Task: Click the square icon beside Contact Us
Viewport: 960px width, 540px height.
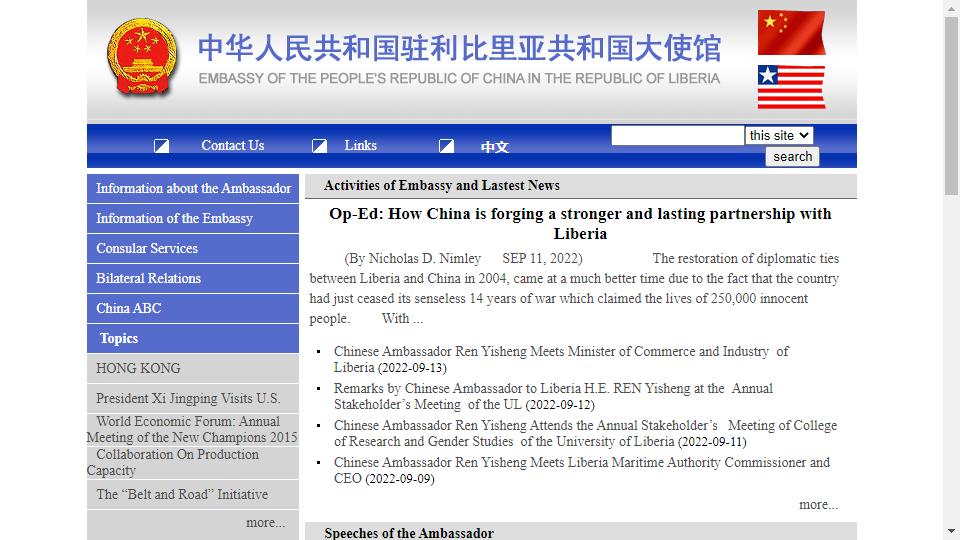Action: tap(162, 146)
